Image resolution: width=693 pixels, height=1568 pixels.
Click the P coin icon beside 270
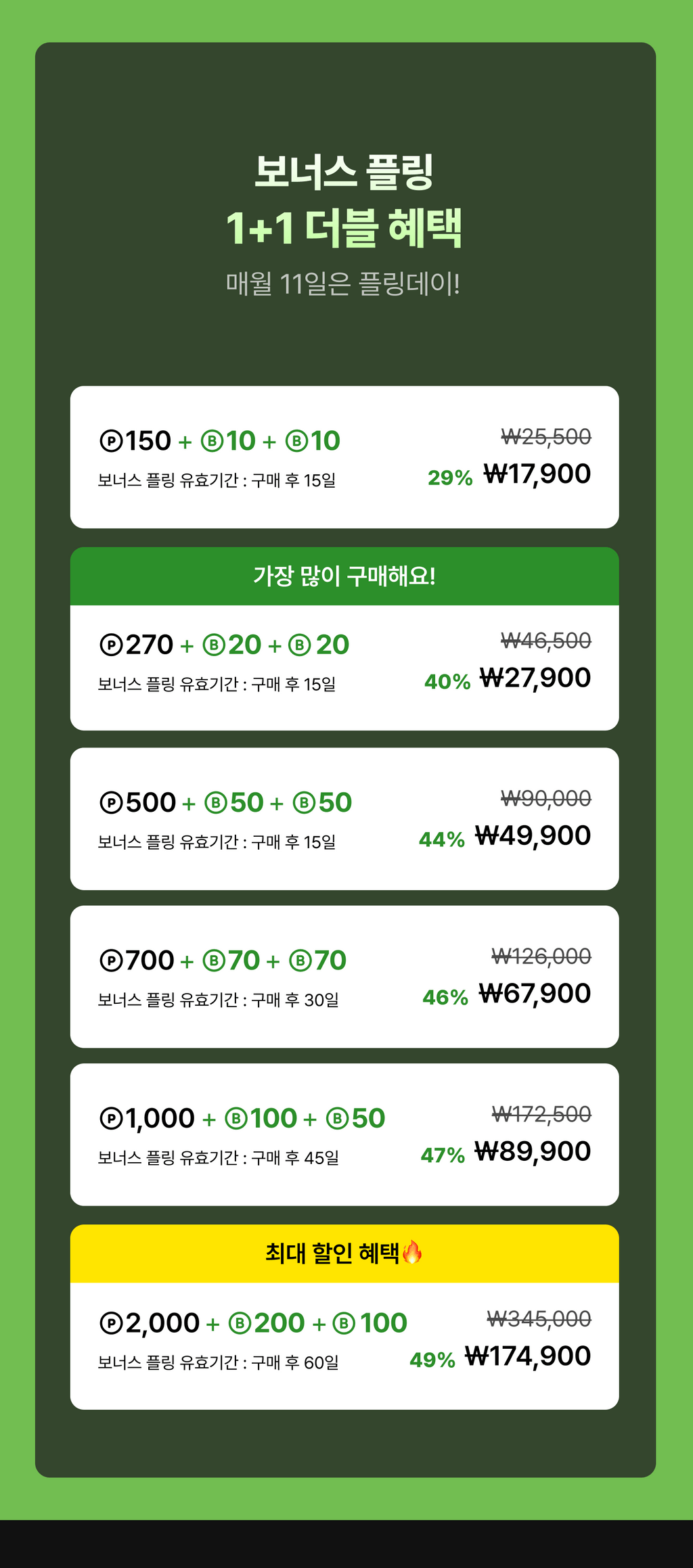click(111, 645)
